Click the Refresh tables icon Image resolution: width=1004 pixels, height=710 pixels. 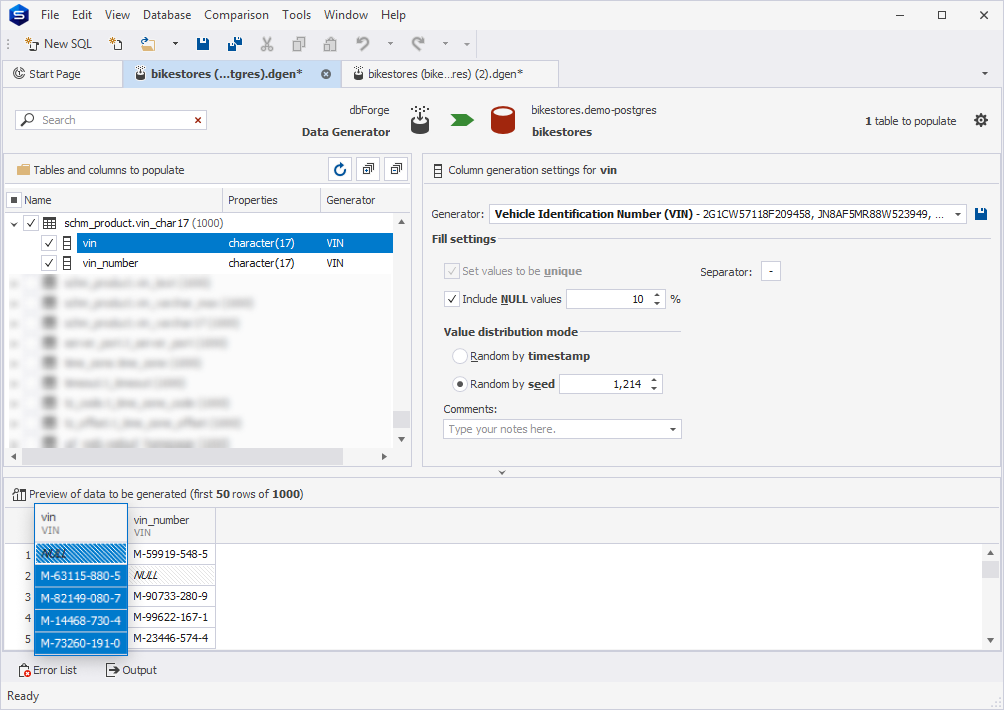pos(340,169)
